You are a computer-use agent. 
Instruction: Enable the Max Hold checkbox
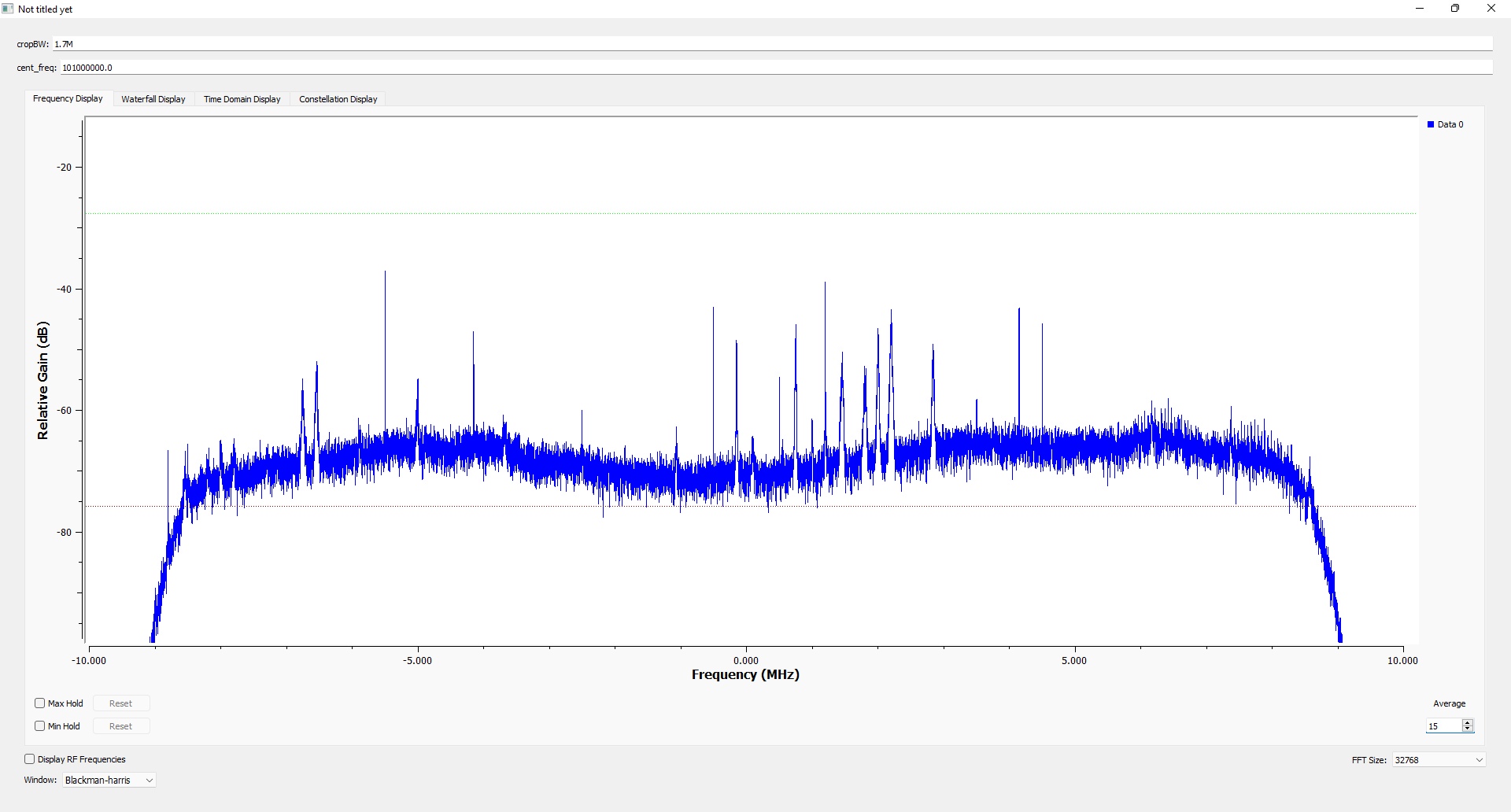(x=40, y=703)
